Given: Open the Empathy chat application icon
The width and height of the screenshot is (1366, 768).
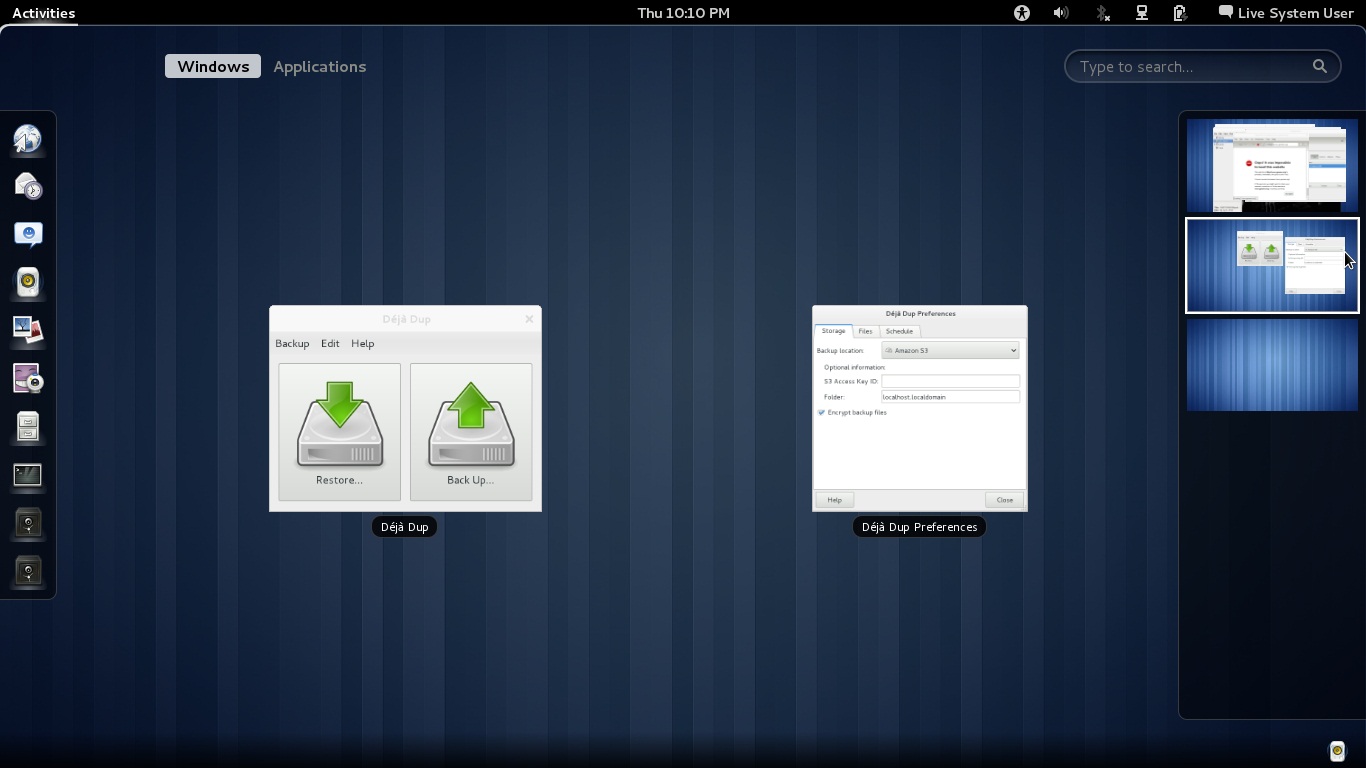Looking at the screenshot, I should point(28,234).
